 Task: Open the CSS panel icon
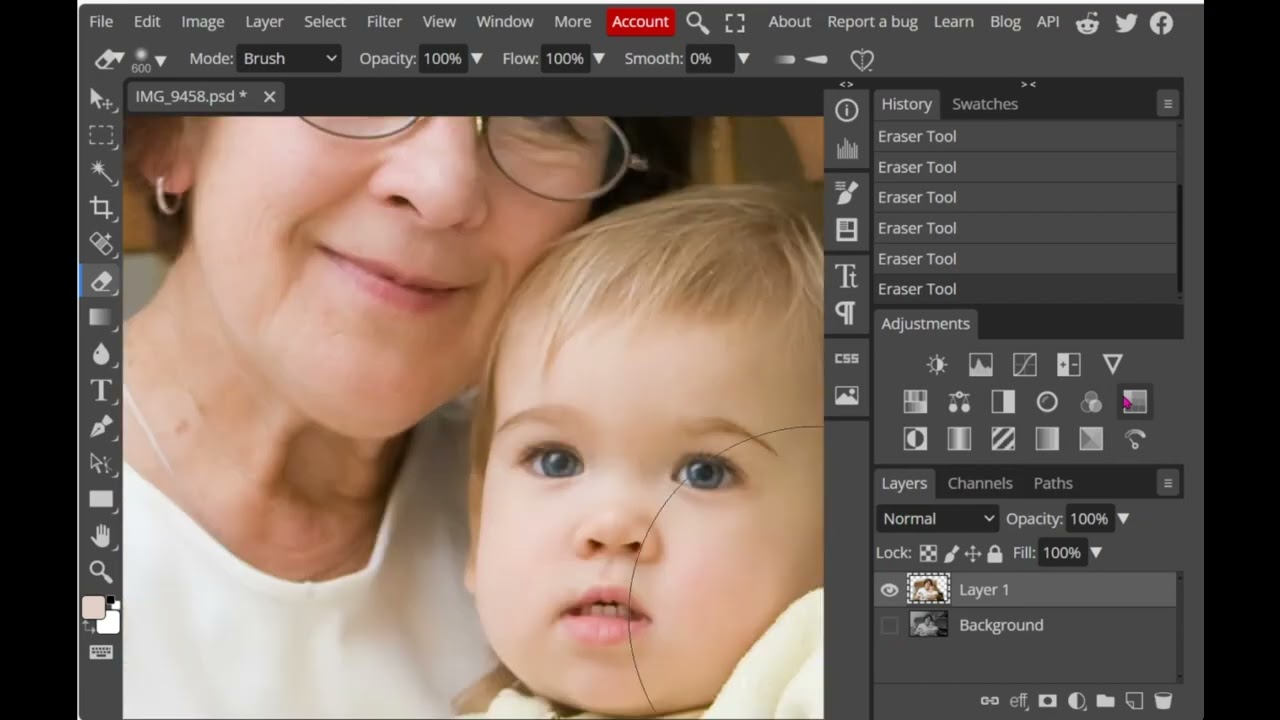tap(847, 358)
